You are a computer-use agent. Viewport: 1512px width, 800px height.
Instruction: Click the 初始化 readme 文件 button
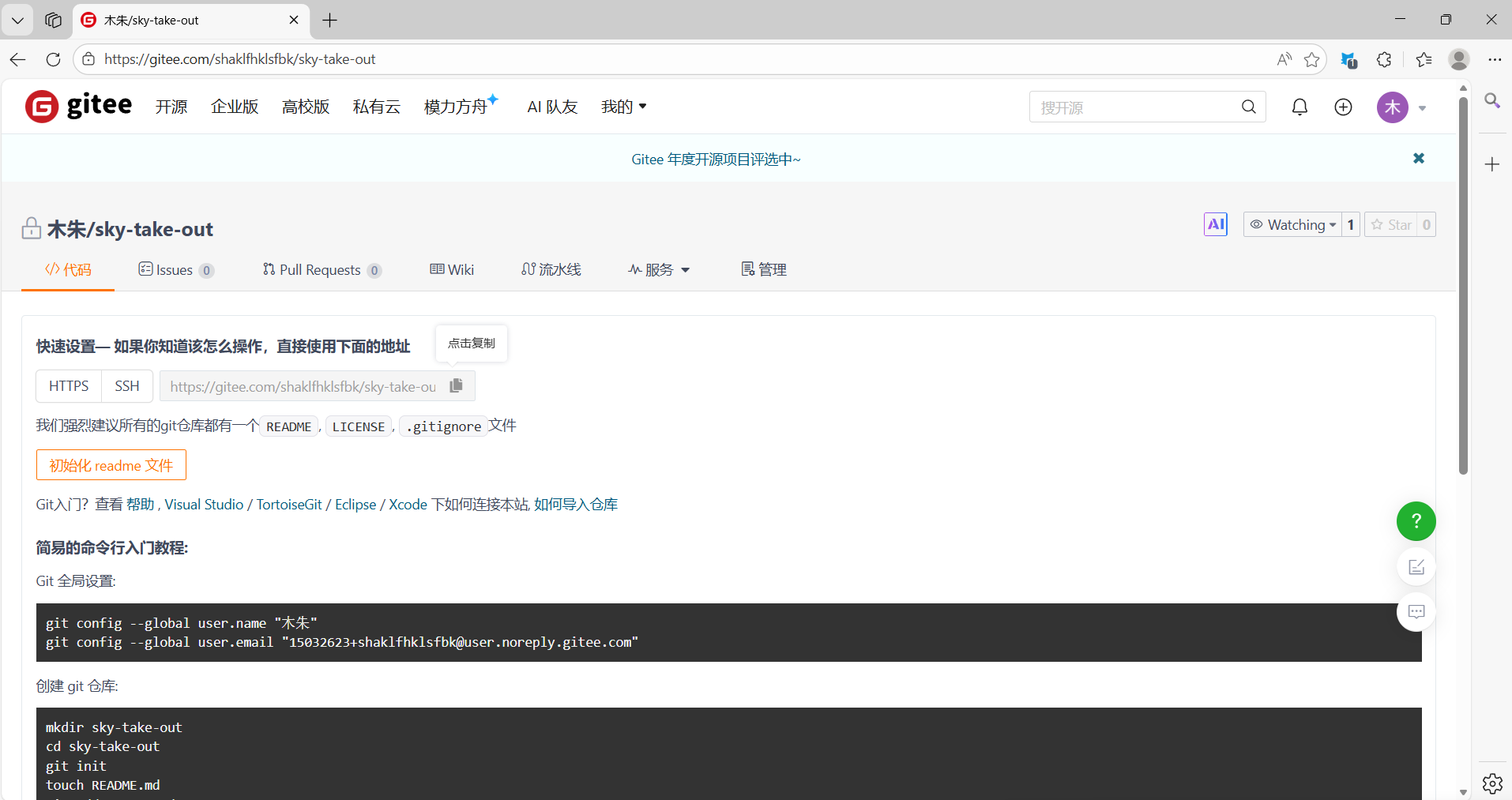coord(111,465)
